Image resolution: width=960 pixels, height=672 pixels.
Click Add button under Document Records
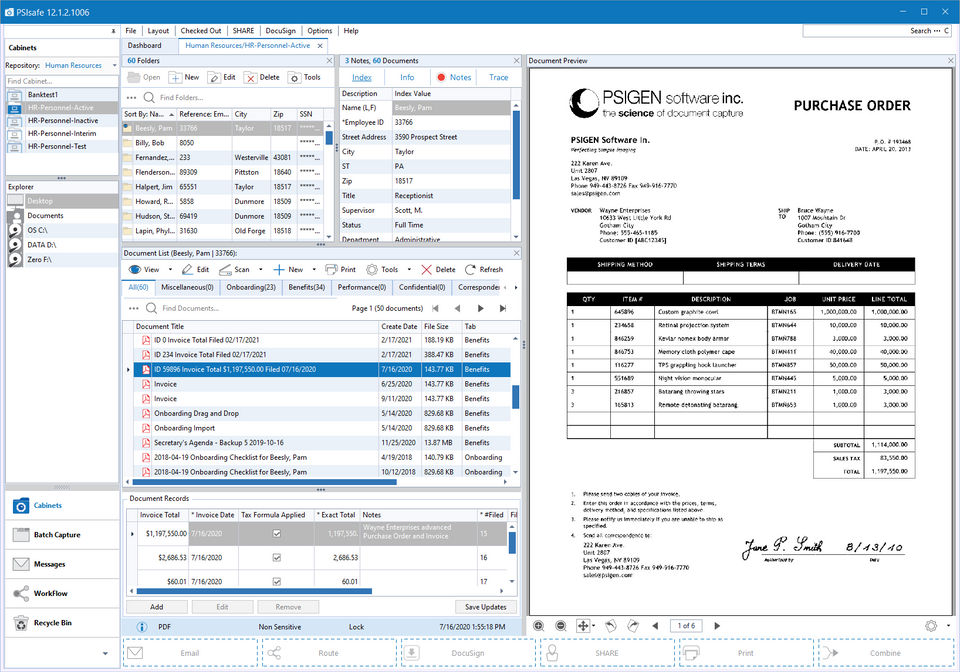pos(156,607)
